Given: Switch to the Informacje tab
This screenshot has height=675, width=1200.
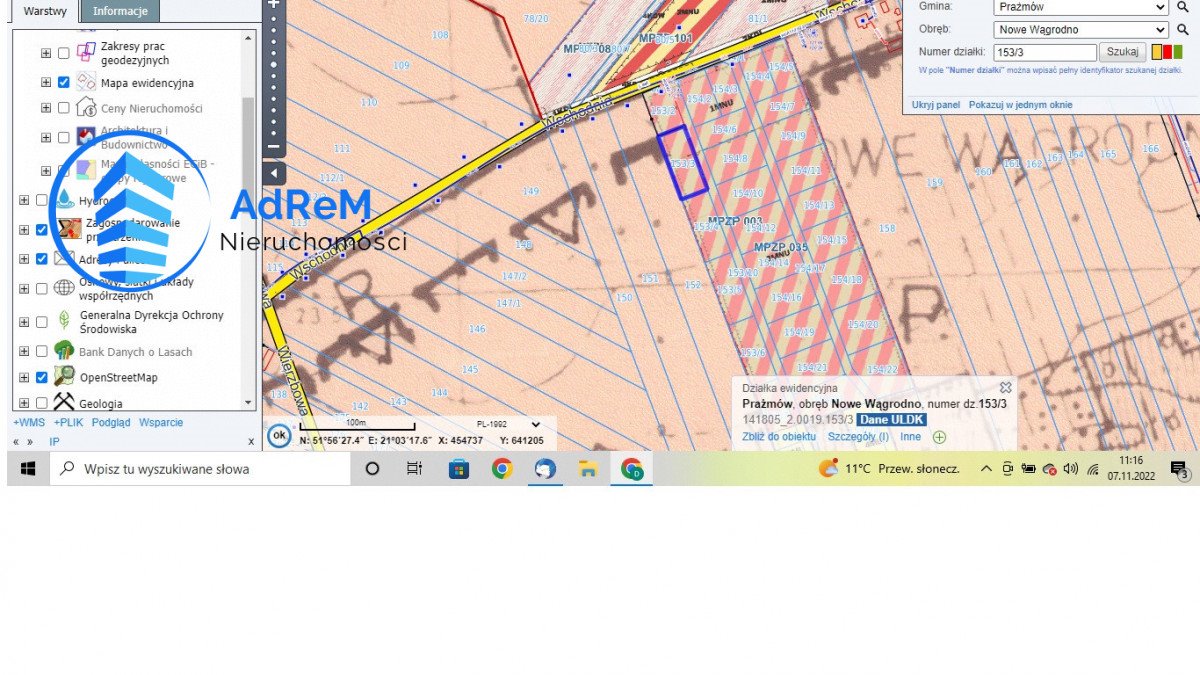Looking at the screenshot, I should (119, 12).
